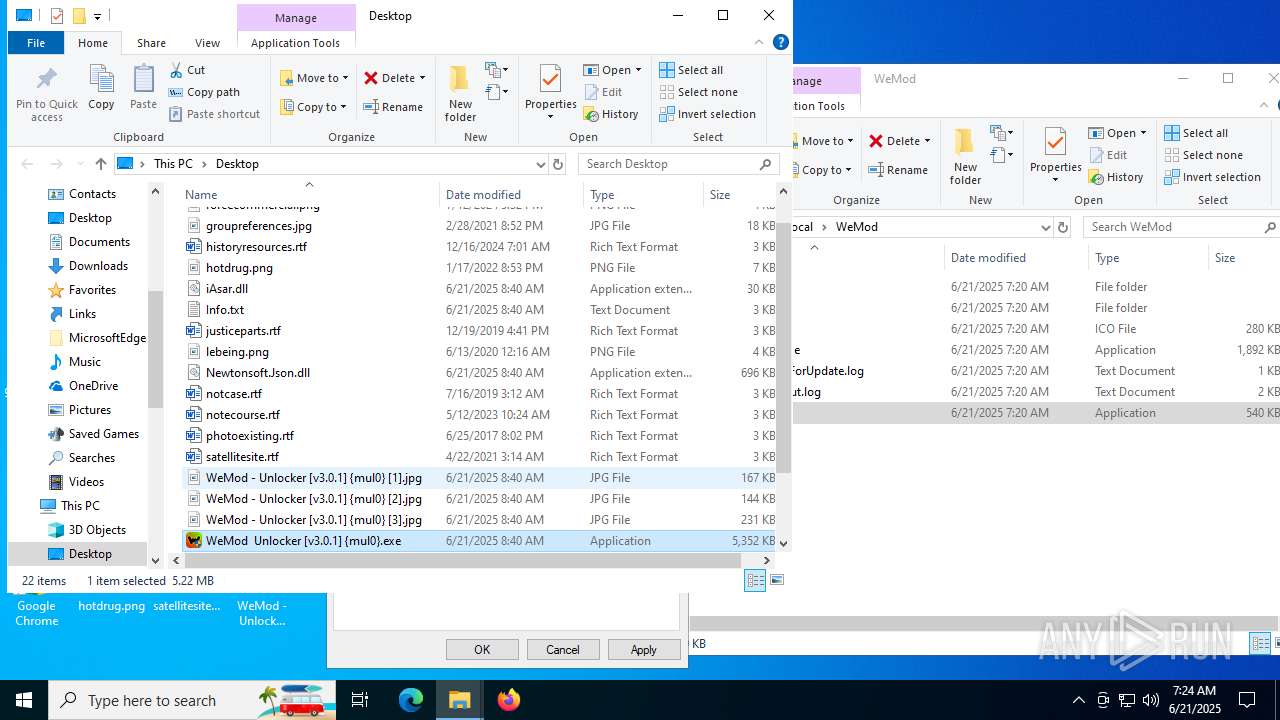This screenshot has height=720, width=1280.
Task: Create a New folder in Desktop window
Action: 460,93
